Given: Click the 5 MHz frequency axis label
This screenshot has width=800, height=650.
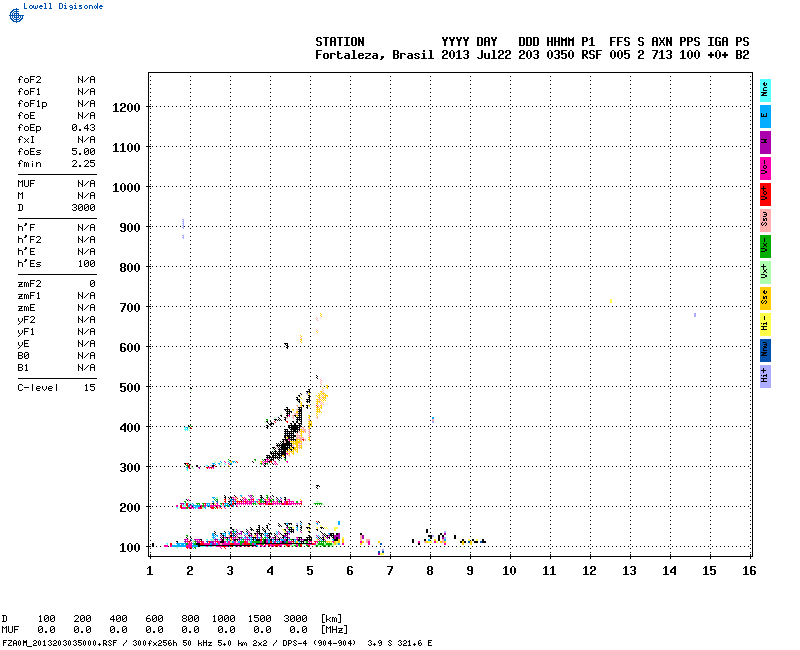Looking at the screenshot, I should pyautogui.click(x=310, y=571).
